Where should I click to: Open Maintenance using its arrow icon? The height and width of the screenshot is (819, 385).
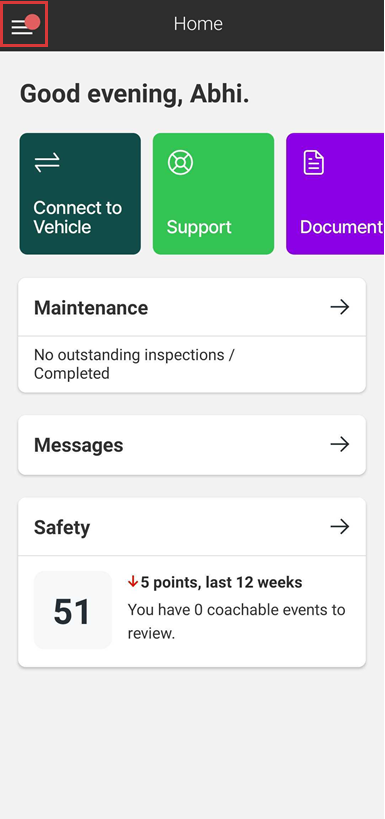[340, 307]
